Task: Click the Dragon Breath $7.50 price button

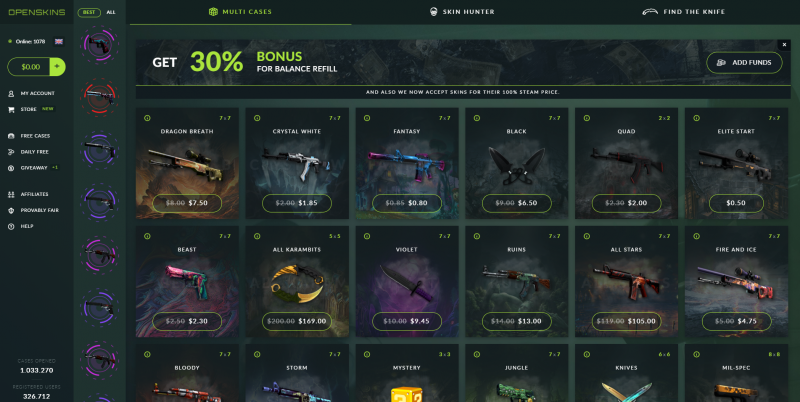Action: coord(187,203)
